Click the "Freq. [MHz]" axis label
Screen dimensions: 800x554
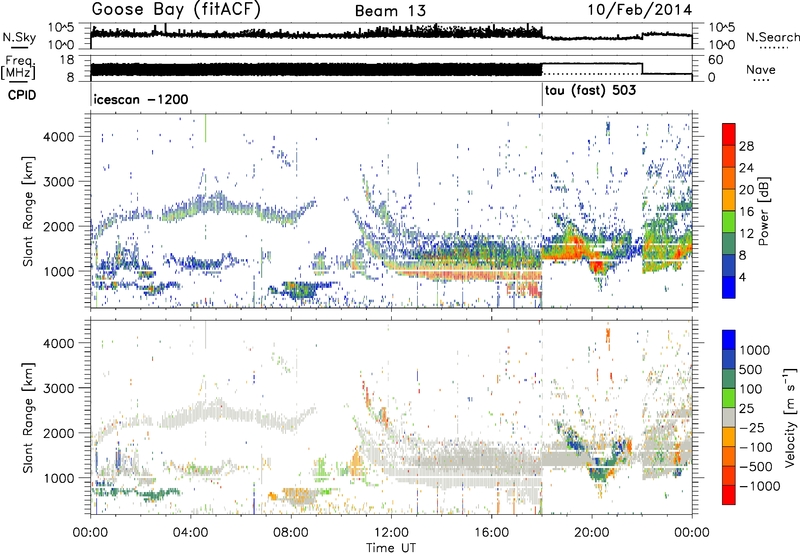tap(19, 67)
